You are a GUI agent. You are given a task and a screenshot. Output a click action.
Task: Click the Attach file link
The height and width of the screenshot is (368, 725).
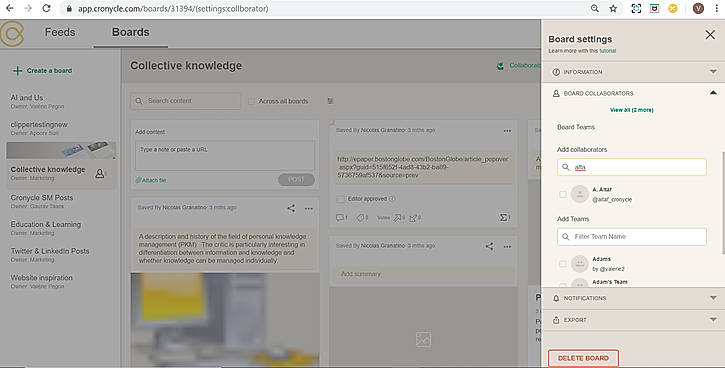pos(151,180)
